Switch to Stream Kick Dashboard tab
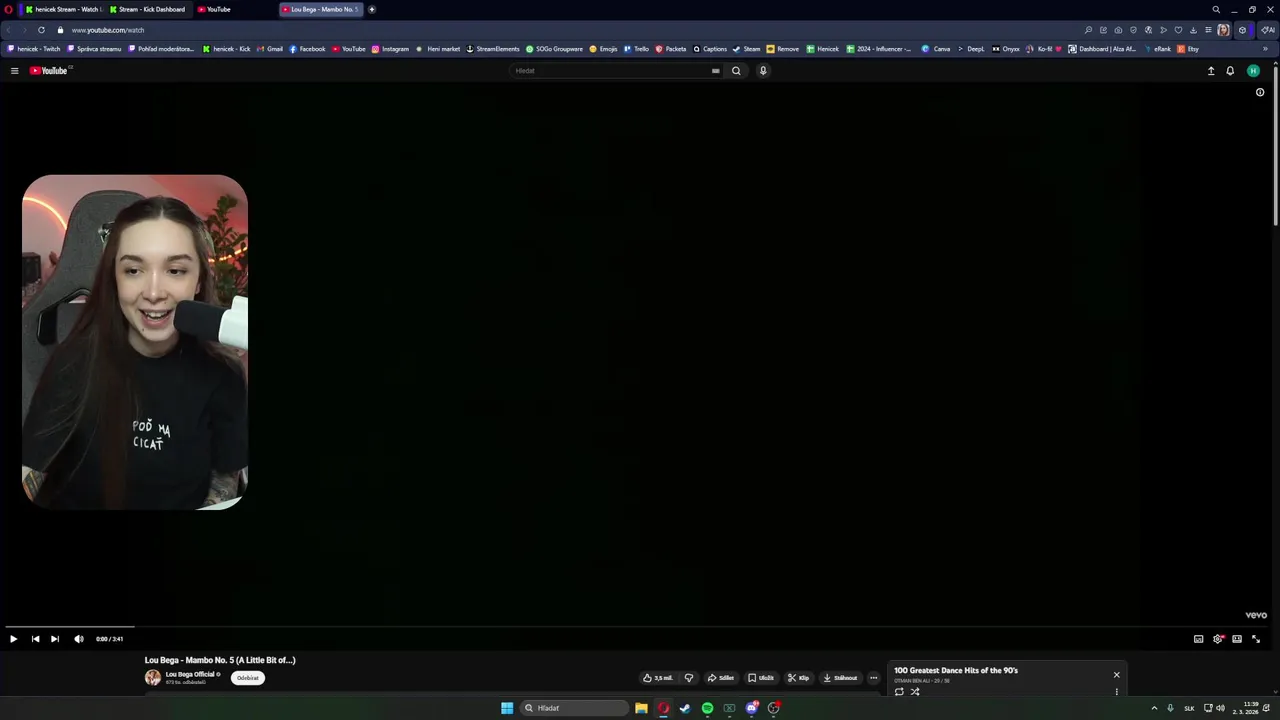Image resolution: width=1280 pixels, height=720 pixels. pos(147,9)
